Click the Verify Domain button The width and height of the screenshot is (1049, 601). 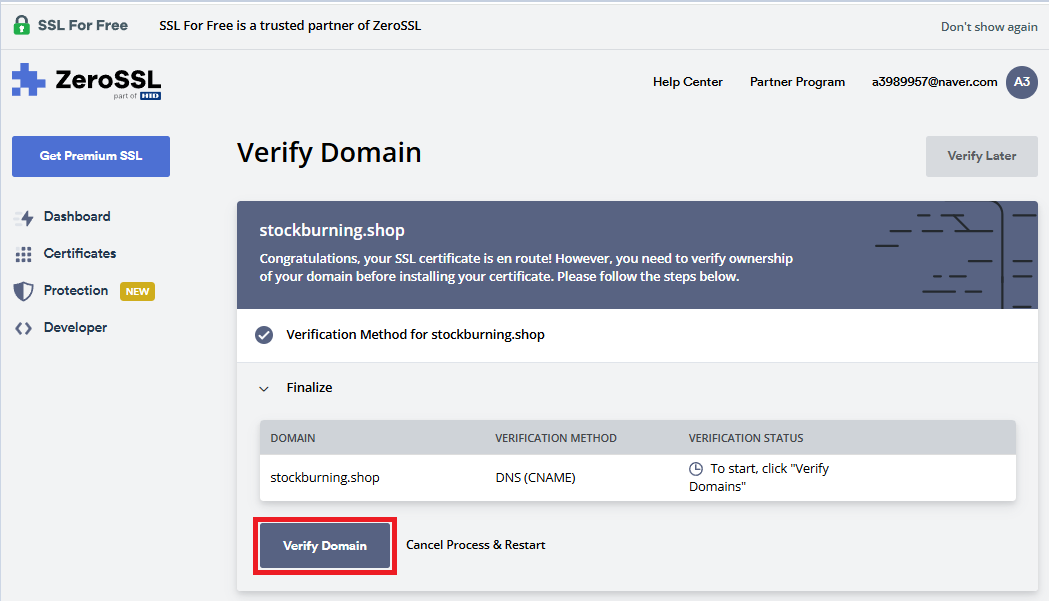324,545
